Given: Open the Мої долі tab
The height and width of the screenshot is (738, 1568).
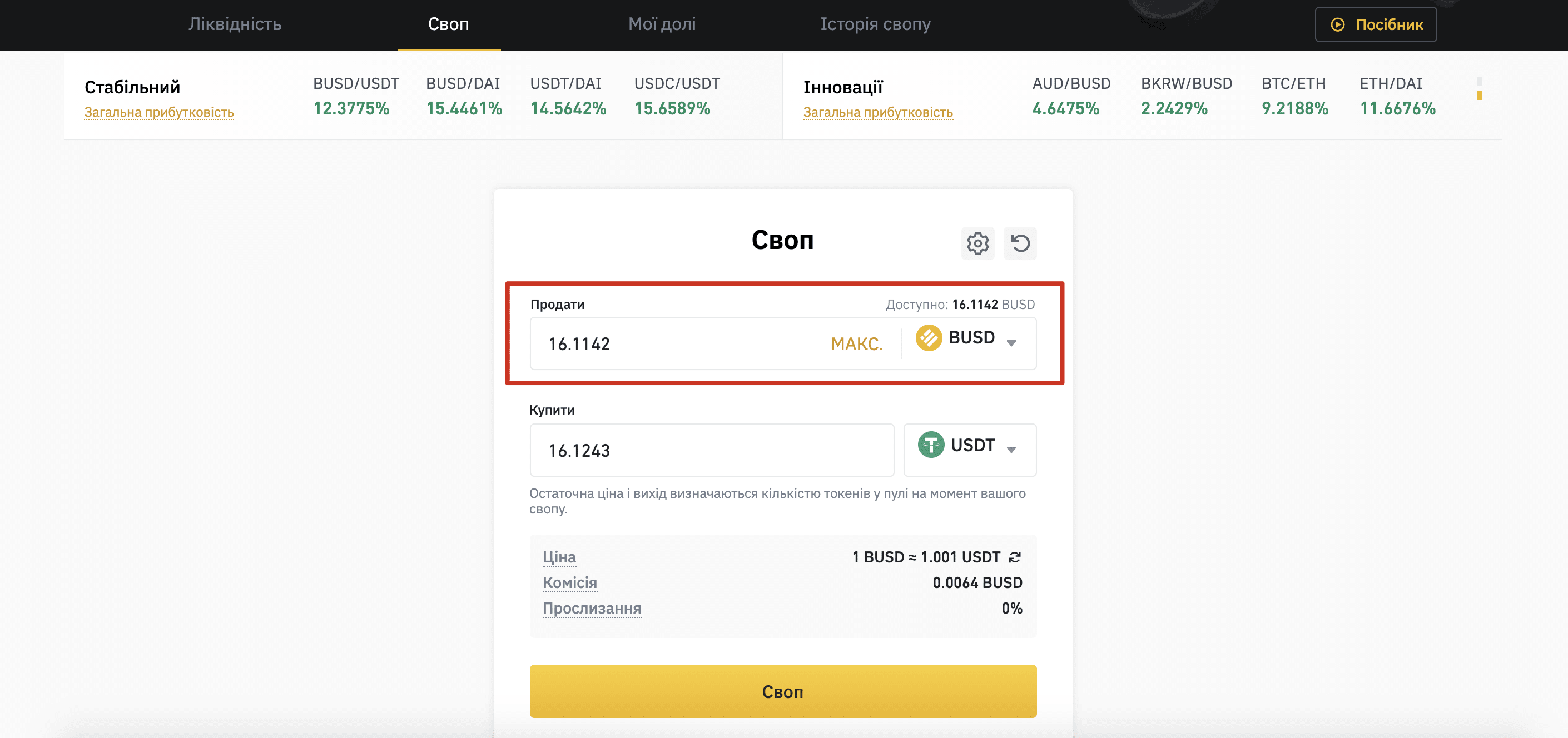Looking at the screenshot, I should [x=662, y=24].
